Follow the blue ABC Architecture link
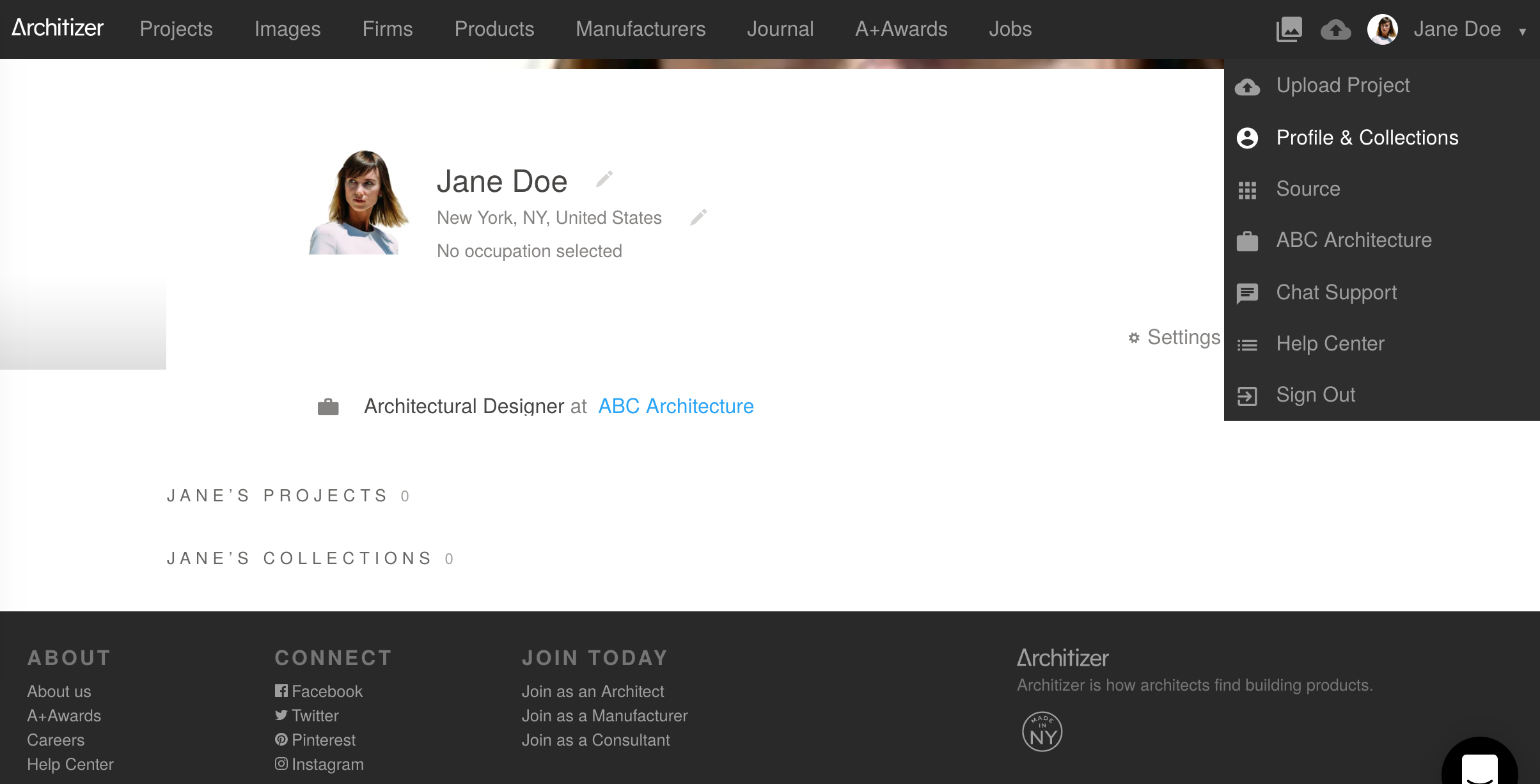The height and width of the screenshot is (784, 1540). [676, 406]
